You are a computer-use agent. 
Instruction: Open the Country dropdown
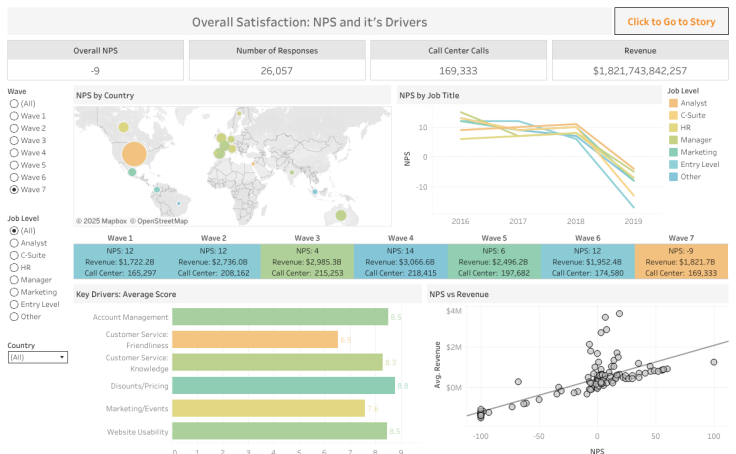pyautogui.click(x=37, y=357)
